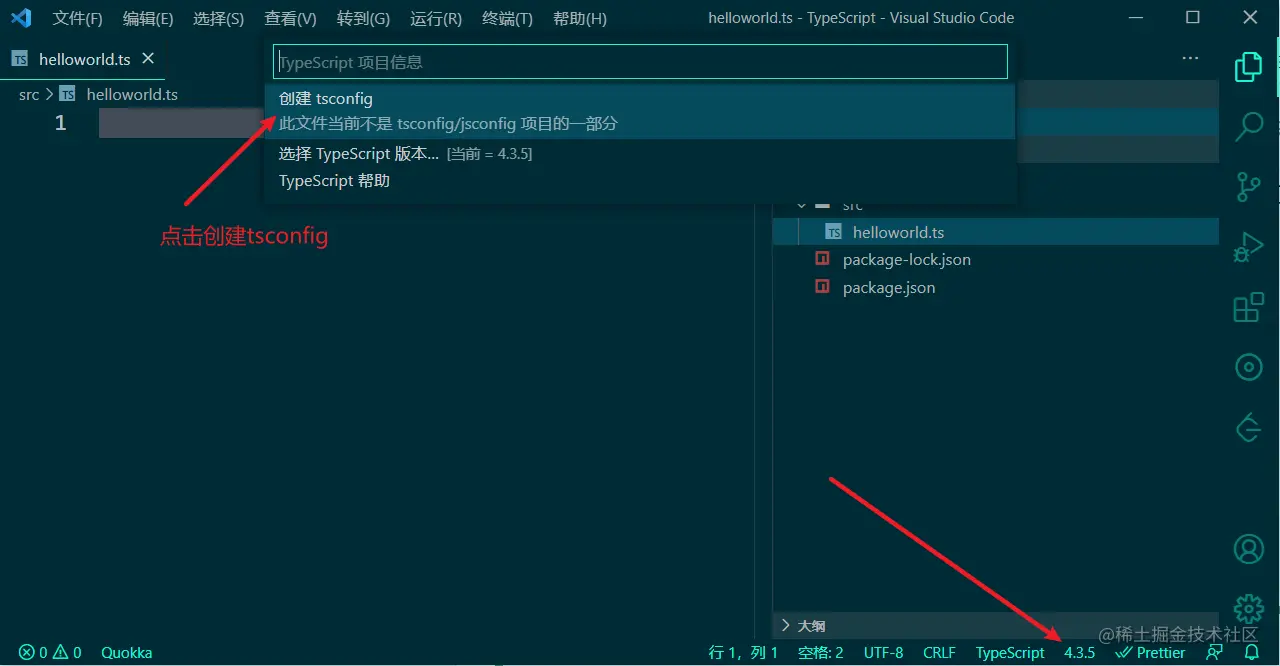
Task: Open the 帮助(H) menu
Action: click(580, 18)
